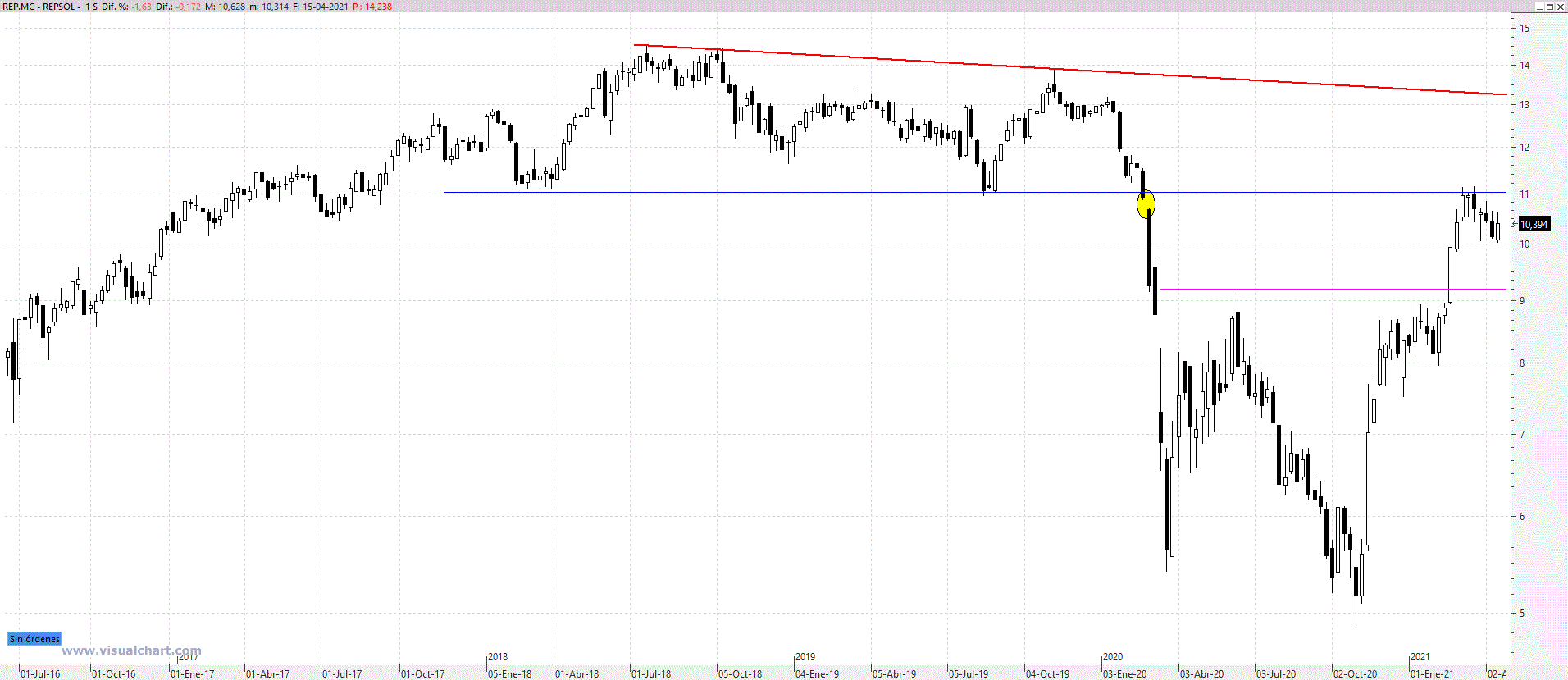Minimize the REPSOL chart window
Image resolution: width=1568 pixels, height=680 pixels.
tap(1538, 7)
